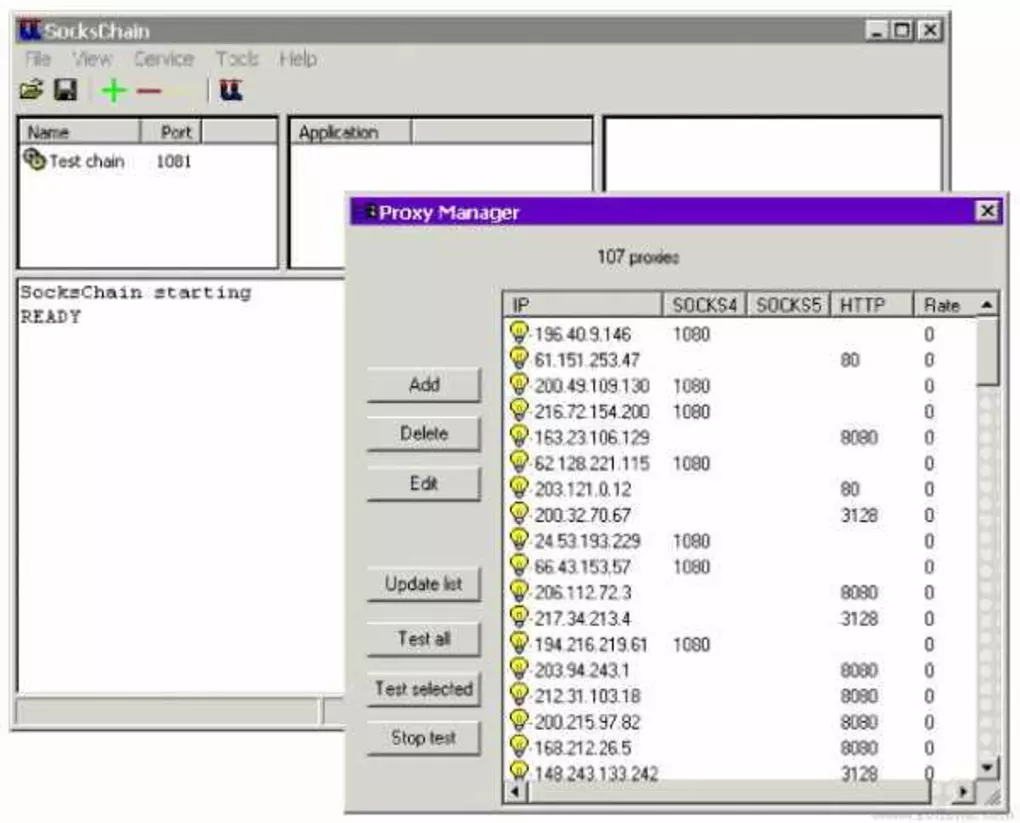This screenshot has width=1020, height=823.
Task: Sort proxies by Rate column header
Action: (x=945, y=304)
